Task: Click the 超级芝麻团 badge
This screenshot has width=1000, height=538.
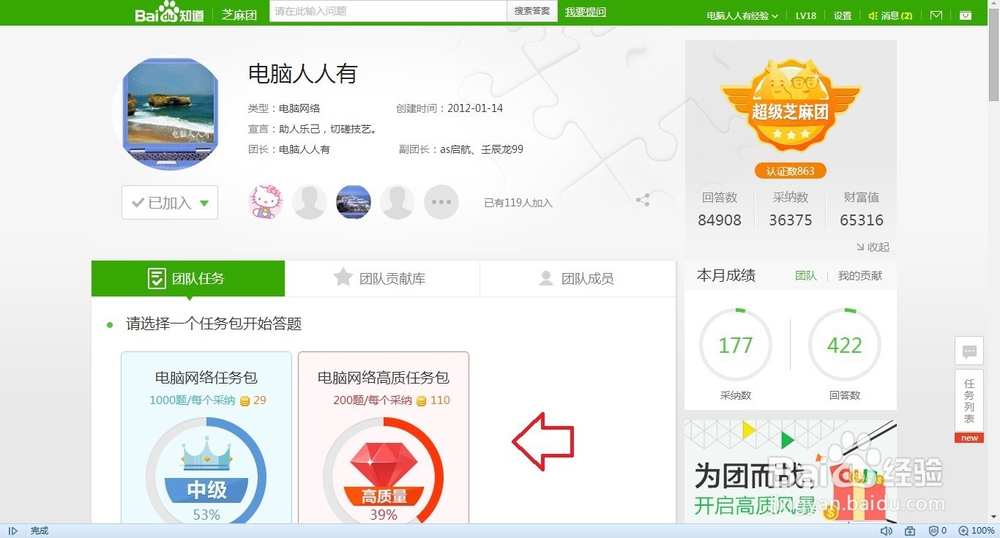Action: tap(790, 105)
